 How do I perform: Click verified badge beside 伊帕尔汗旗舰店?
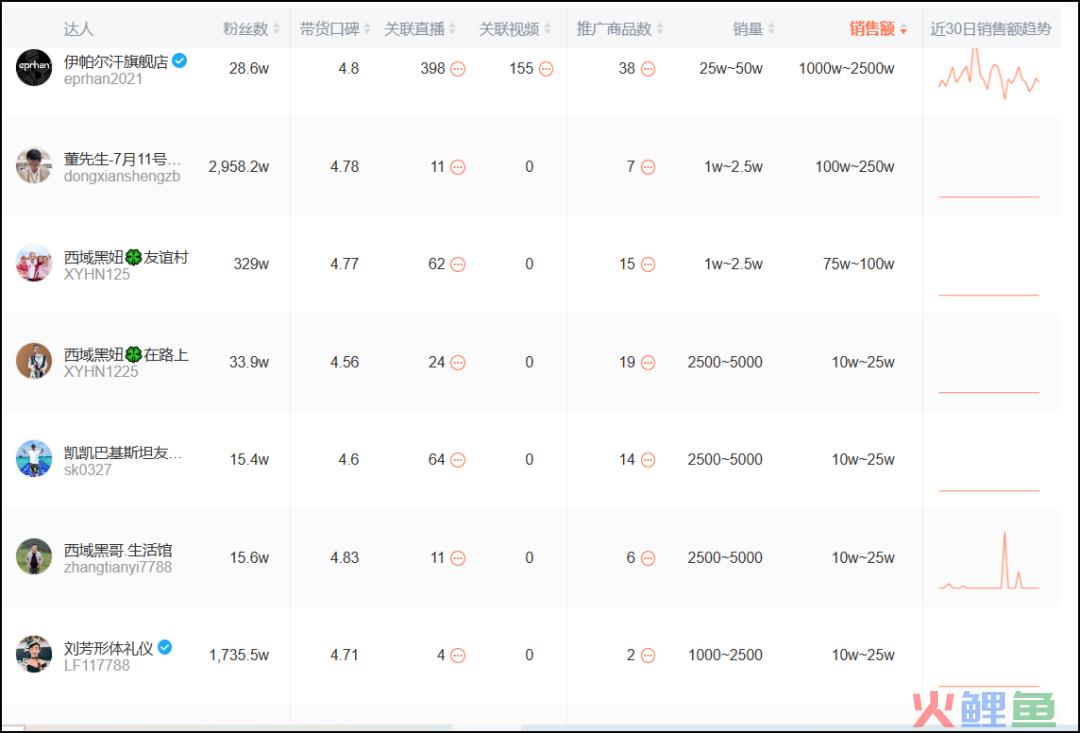pos(179,61)
